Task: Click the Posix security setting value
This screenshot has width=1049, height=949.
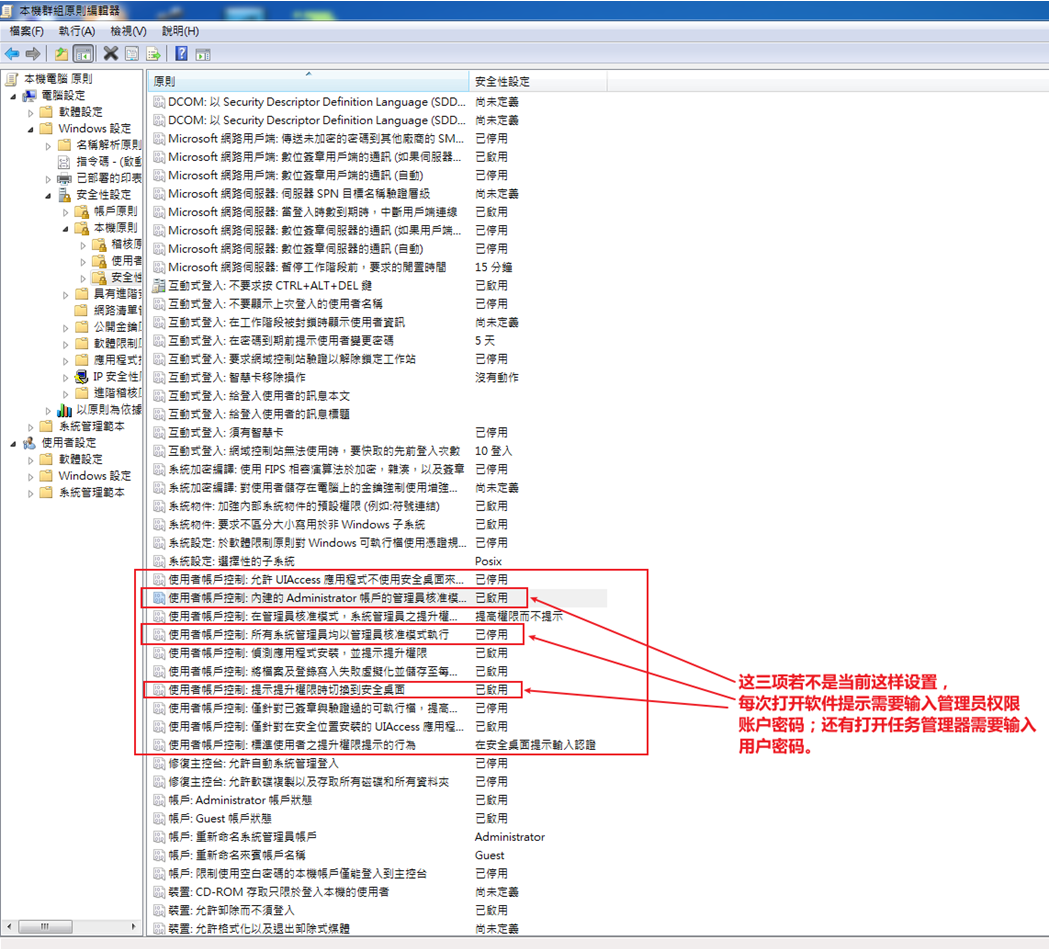Action: (488, 561)
